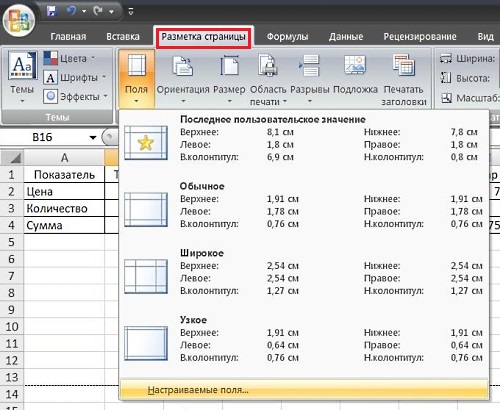Customize the Quick Access Toolbar

tap(131, 12)
